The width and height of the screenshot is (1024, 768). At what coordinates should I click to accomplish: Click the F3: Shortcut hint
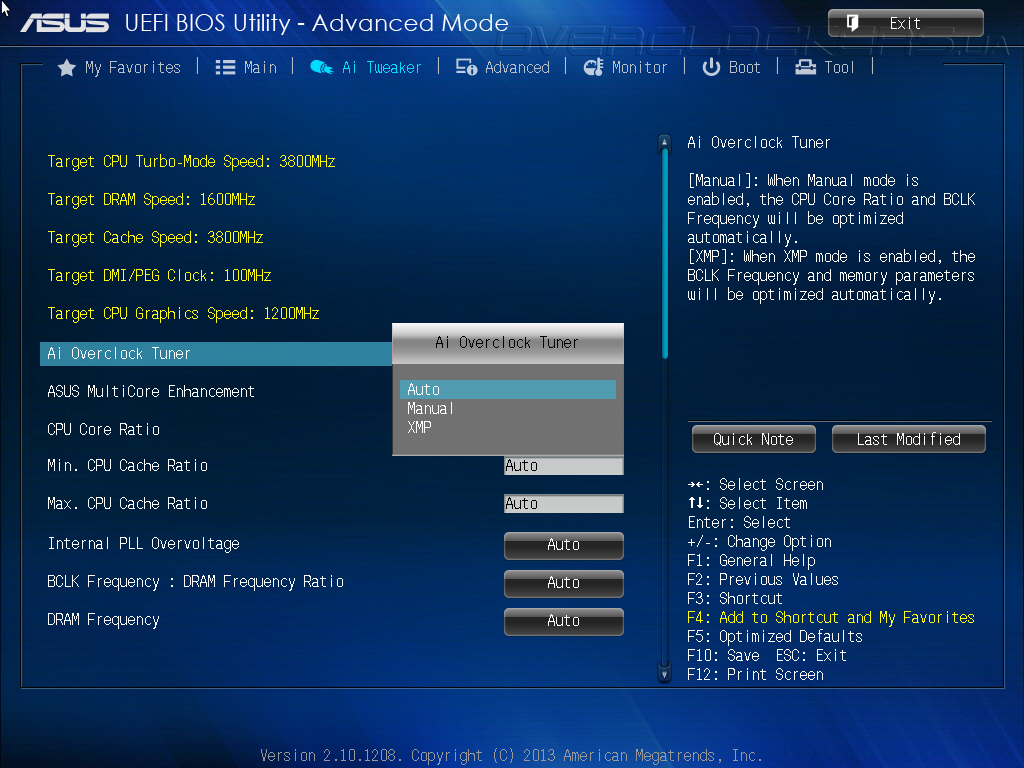[x=735, y=599]
